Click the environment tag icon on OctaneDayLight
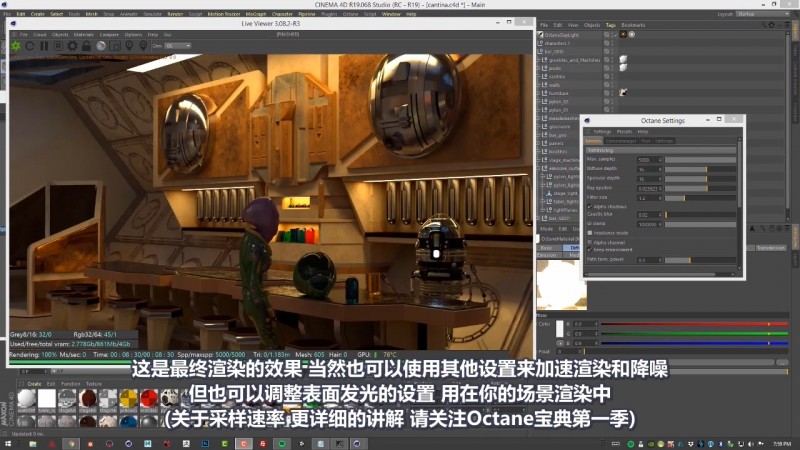Screen dimensions: 800x450 [632, 34]
